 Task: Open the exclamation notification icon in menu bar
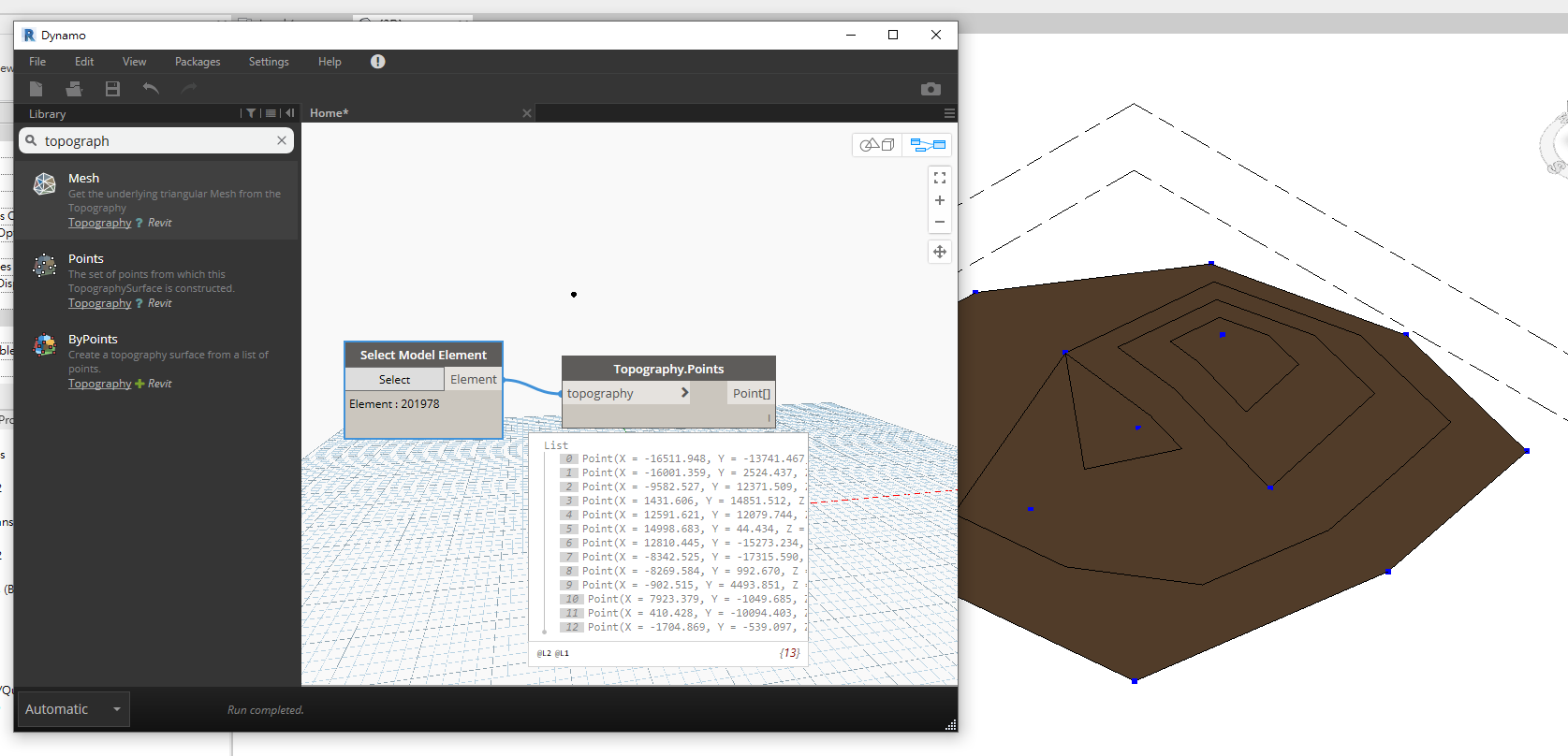tap(377, 62)
